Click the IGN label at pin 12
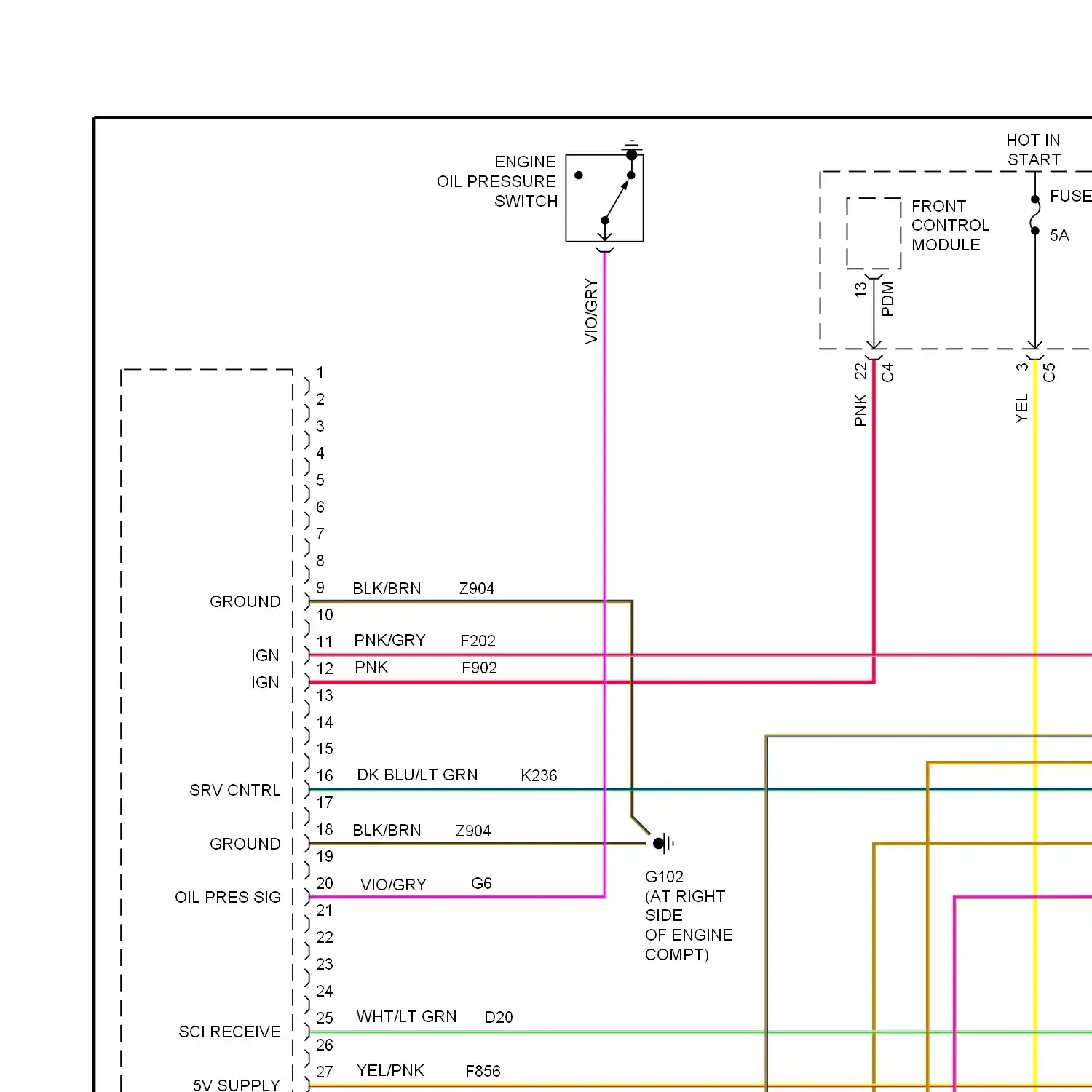This screenshot has width=1092, height=1092. [x=265, y=682]
